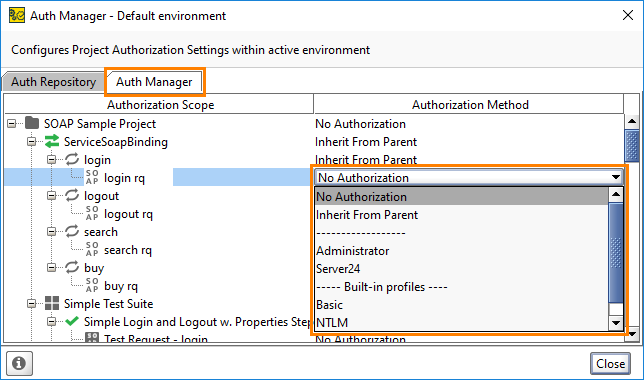This screenshot has height=380, width=644.
Task: Click the Simple Test Suite grid icon
Action: pyautogui.click(x=52, y=303)
